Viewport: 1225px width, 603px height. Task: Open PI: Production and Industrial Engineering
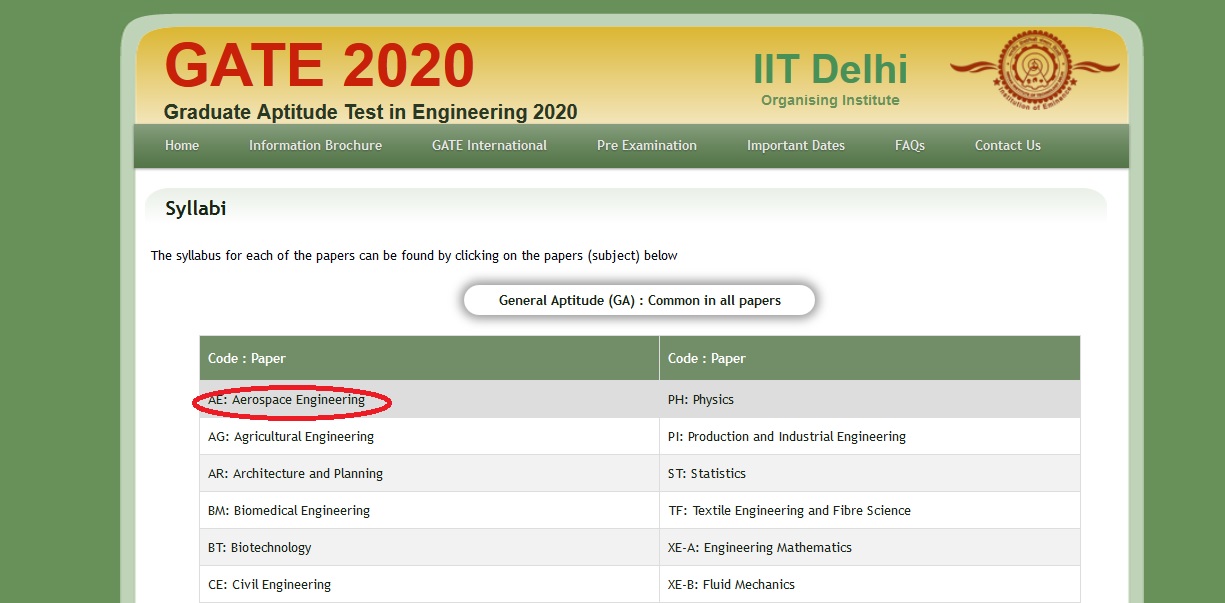pos(787,436)
